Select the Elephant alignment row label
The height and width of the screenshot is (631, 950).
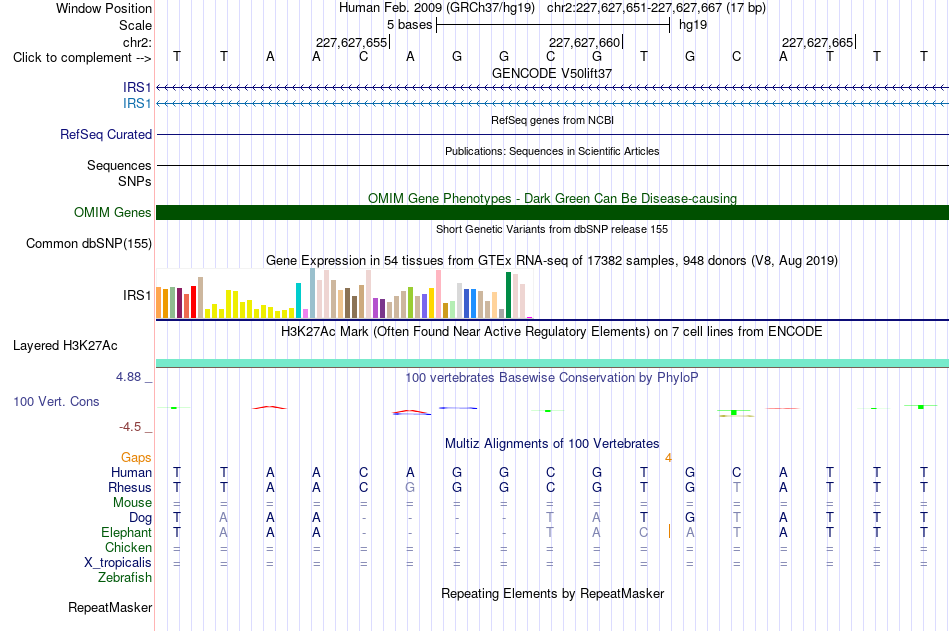127,533
